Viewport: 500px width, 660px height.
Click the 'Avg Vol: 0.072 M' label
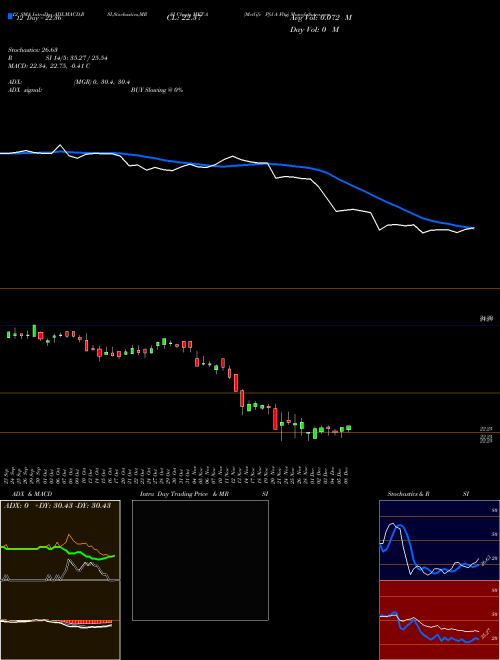[321, 18]
